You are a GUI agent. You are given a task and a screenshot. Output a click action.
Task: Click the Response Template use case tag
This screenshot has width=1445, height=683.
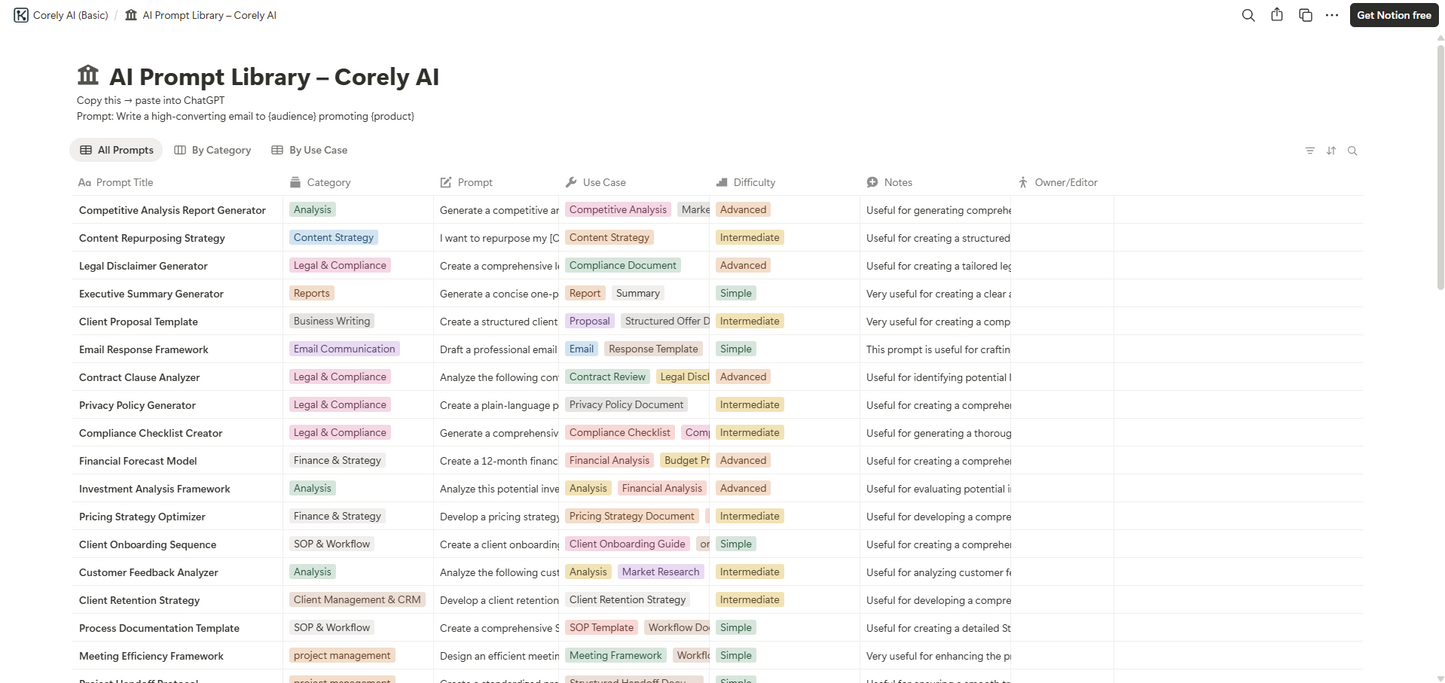coord(653,349)
